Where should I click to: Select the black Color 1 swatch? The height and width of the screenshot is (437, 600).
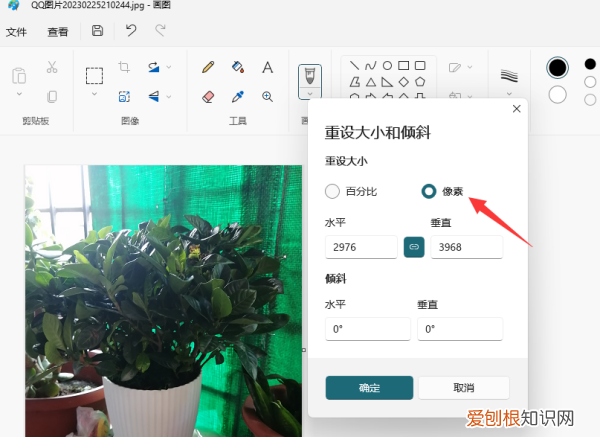click(558, 68)
